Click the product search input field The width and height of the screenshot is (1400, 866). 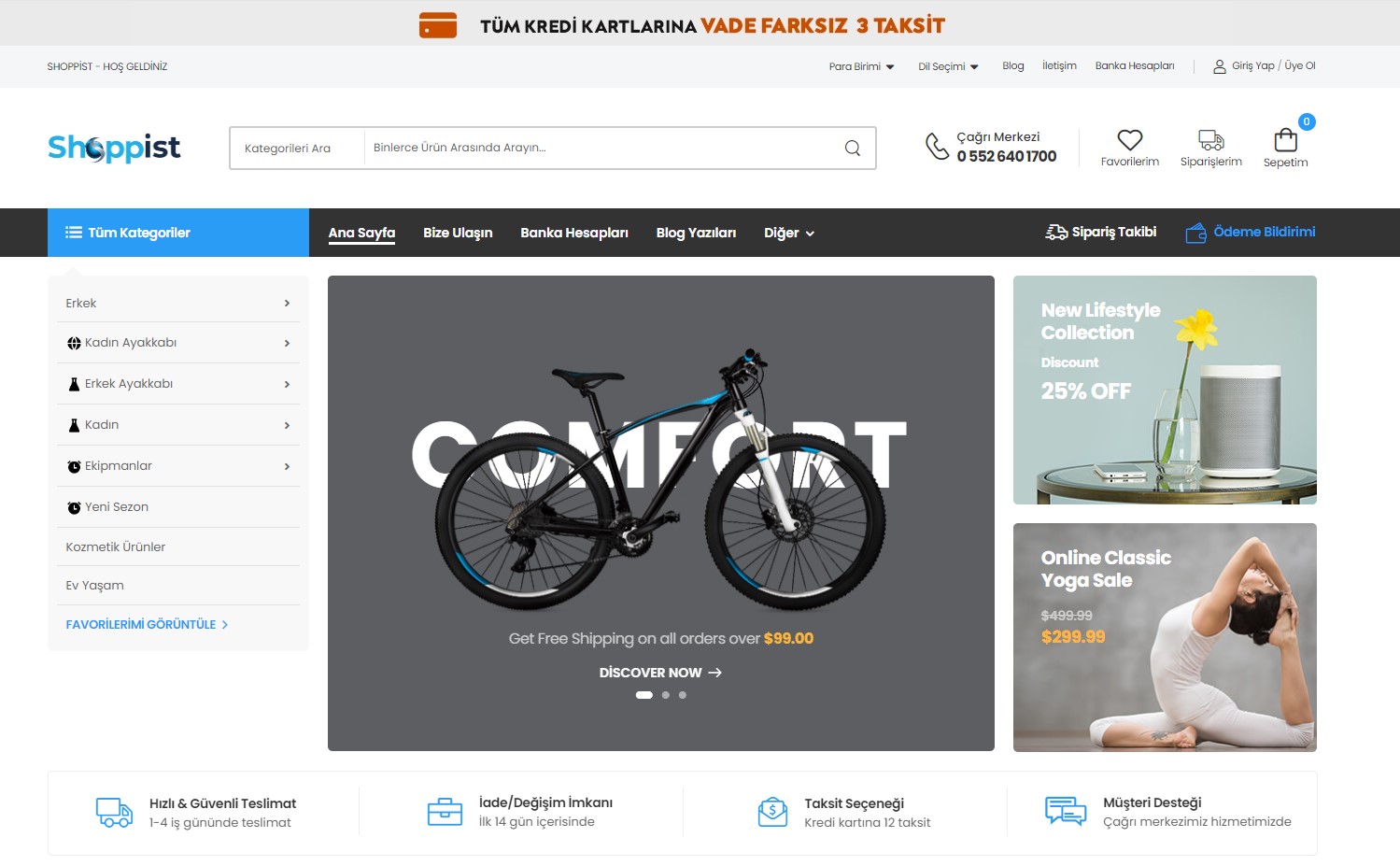[602, 148]
